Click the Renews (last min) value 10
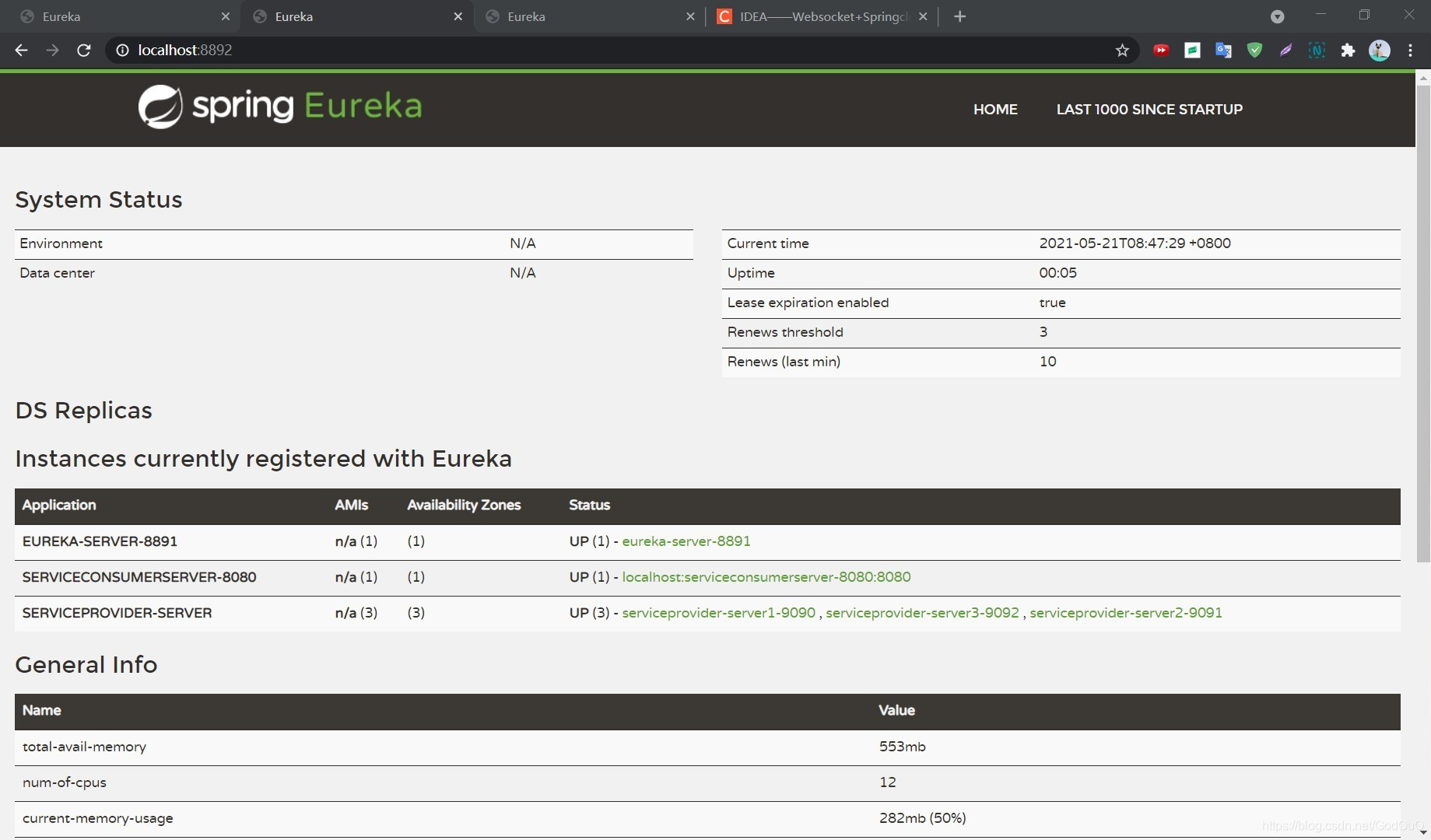Viewport: 1431px width, 840px height. pos(1047,362)
